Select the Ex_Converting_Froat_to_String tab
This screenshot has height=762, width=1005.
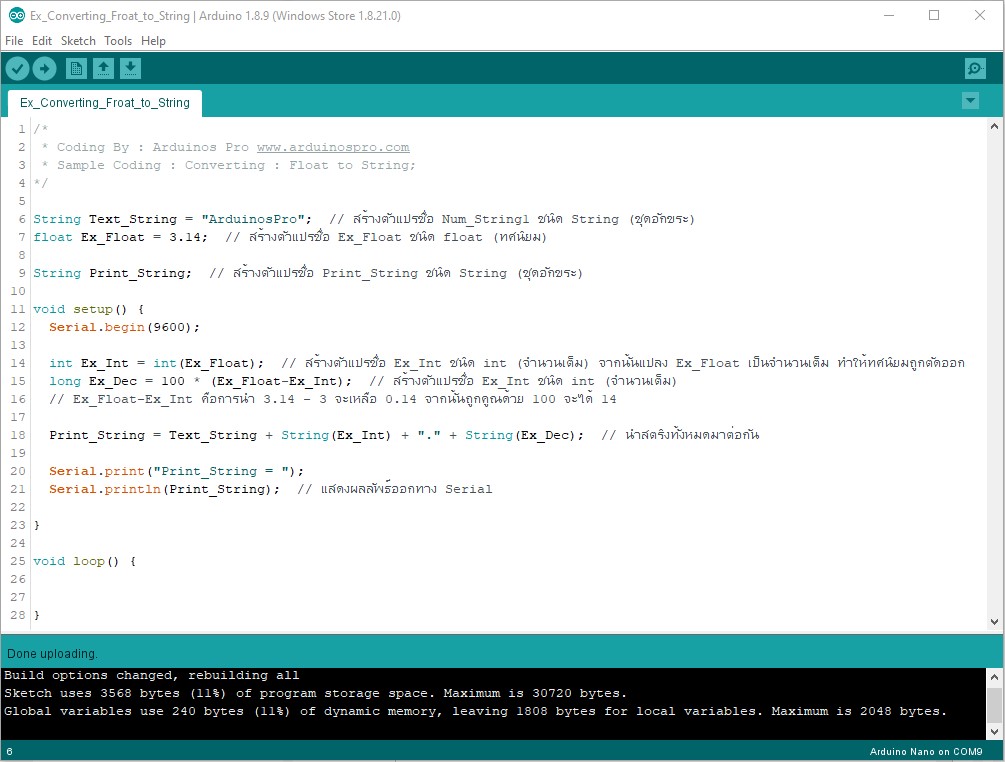click(x=104, y=103)
